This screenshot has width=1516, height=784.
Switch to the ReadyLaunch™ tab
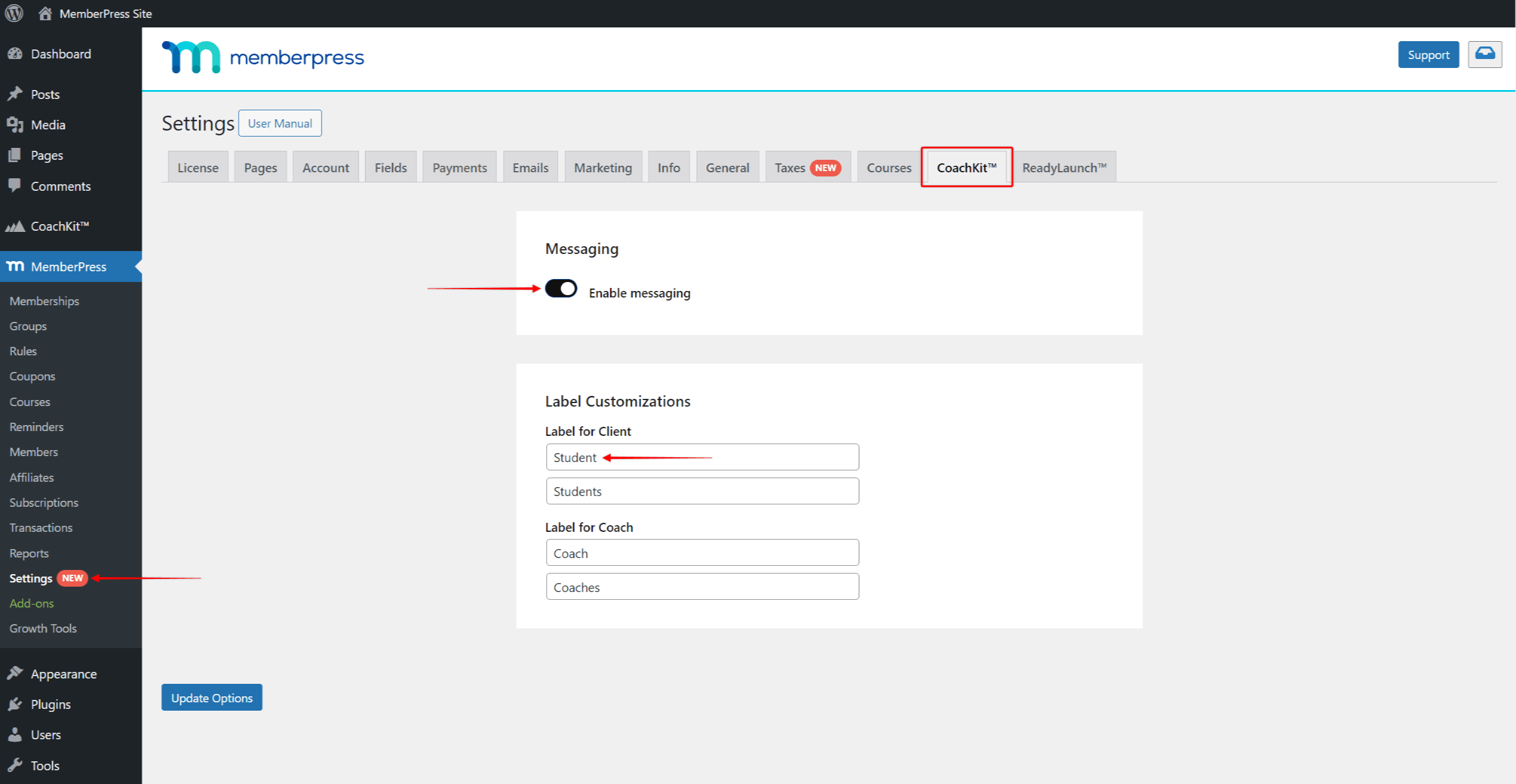pos(1064,168)
